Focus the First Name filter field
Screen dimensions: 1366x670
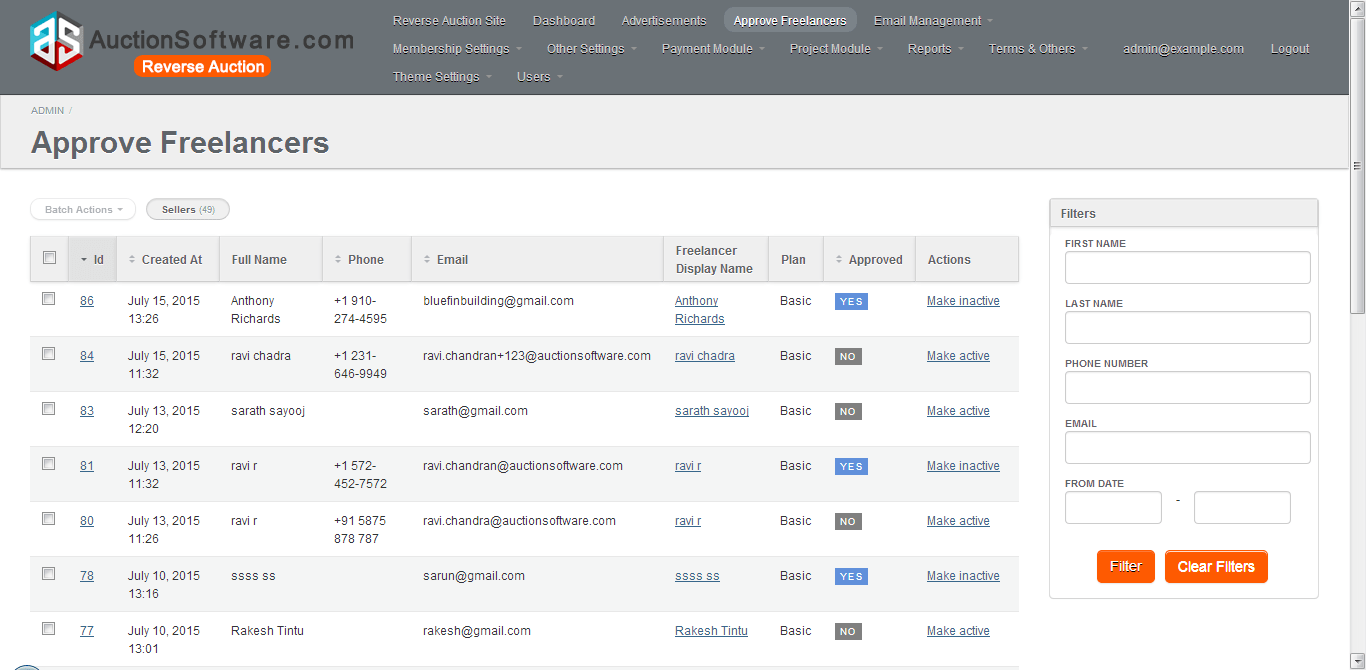[x=1187, y=267]
